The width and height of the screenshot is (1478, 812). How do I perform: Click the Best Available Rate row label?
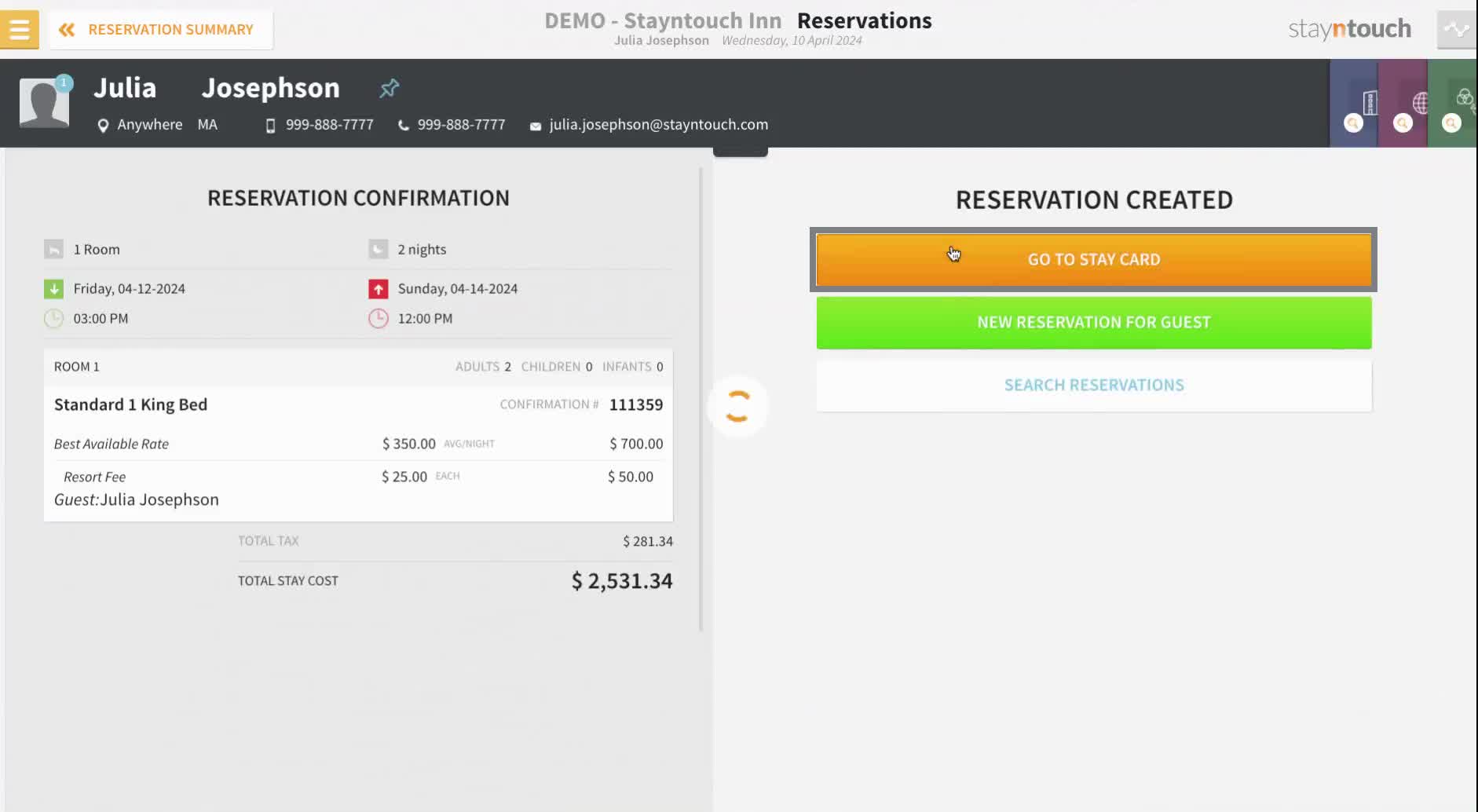pos(111,444)
